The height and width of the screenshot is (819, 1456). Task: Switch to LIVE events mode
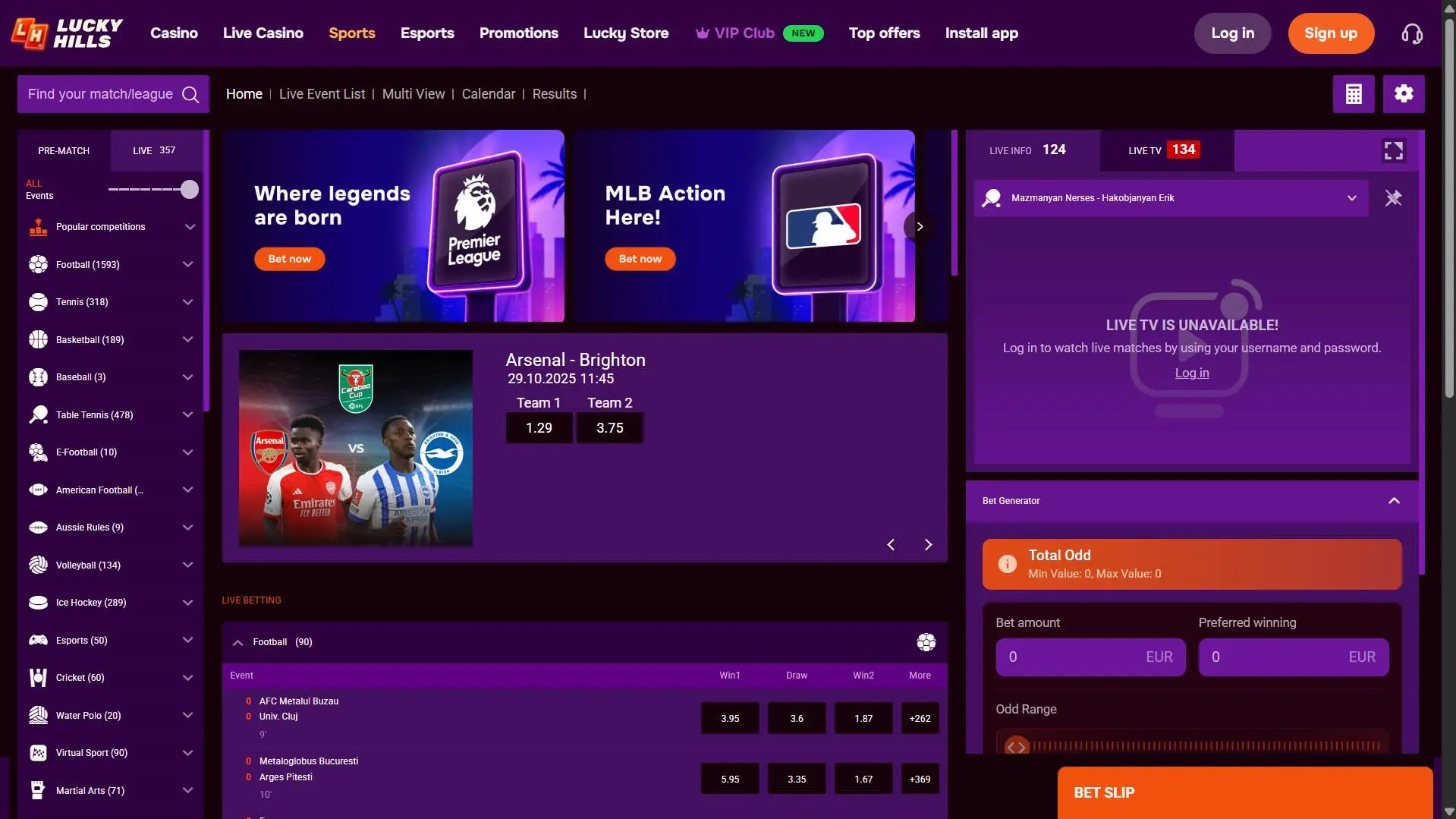coord(154,151)
